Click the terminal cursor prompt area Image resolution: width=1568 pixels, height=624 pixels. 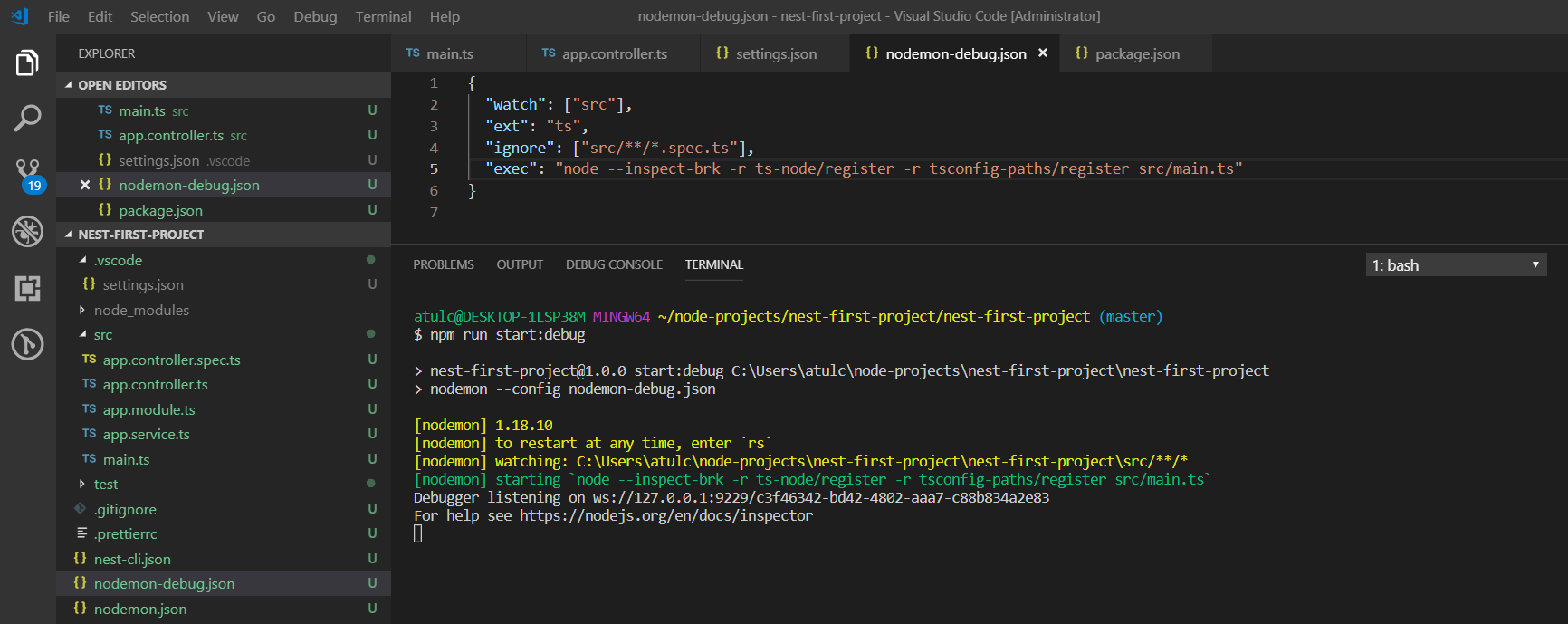417,533
